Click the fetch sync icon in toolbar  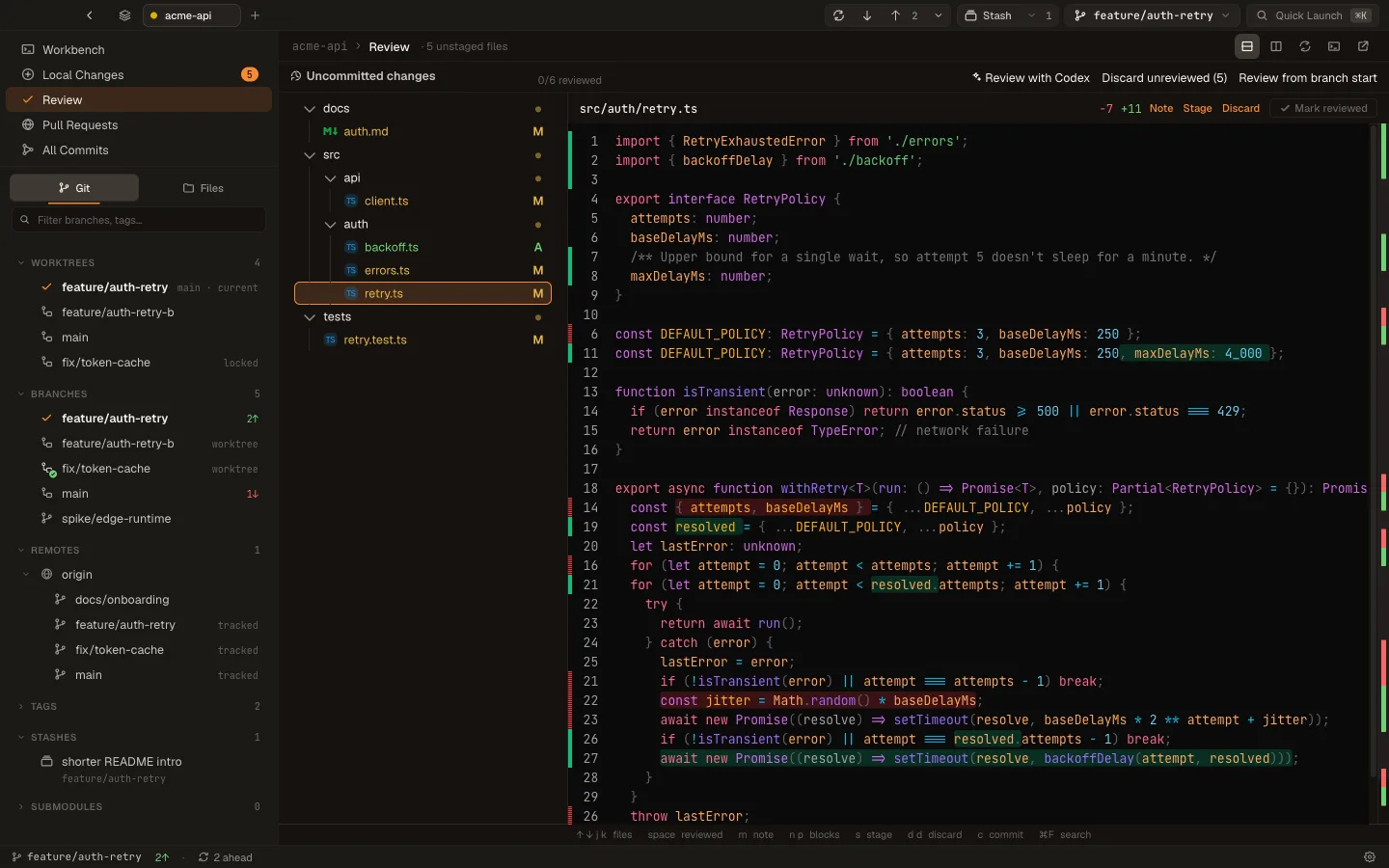coord(839,15)
